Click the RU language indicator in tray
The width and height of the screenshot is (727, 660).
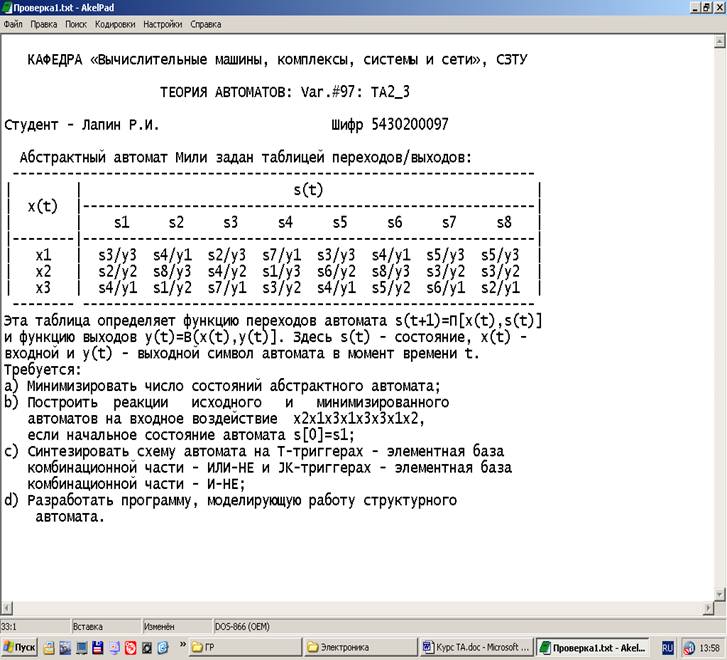coord(667,647)
